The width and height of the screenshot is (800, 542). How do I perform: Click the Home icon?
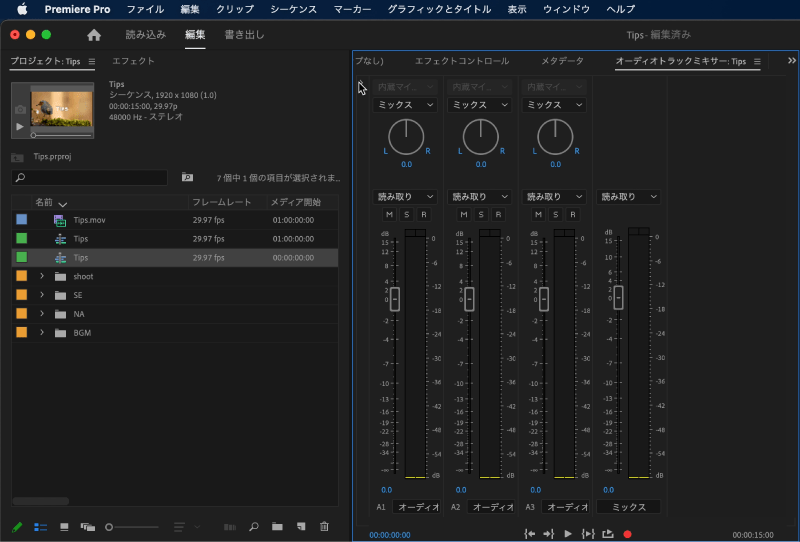pos(94,35)
